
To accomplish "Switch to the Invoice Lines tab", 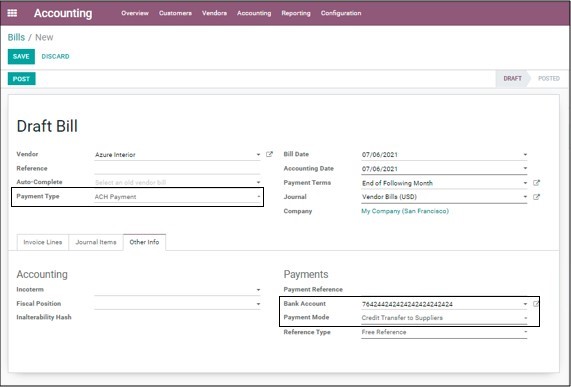I will coord(43,242).
